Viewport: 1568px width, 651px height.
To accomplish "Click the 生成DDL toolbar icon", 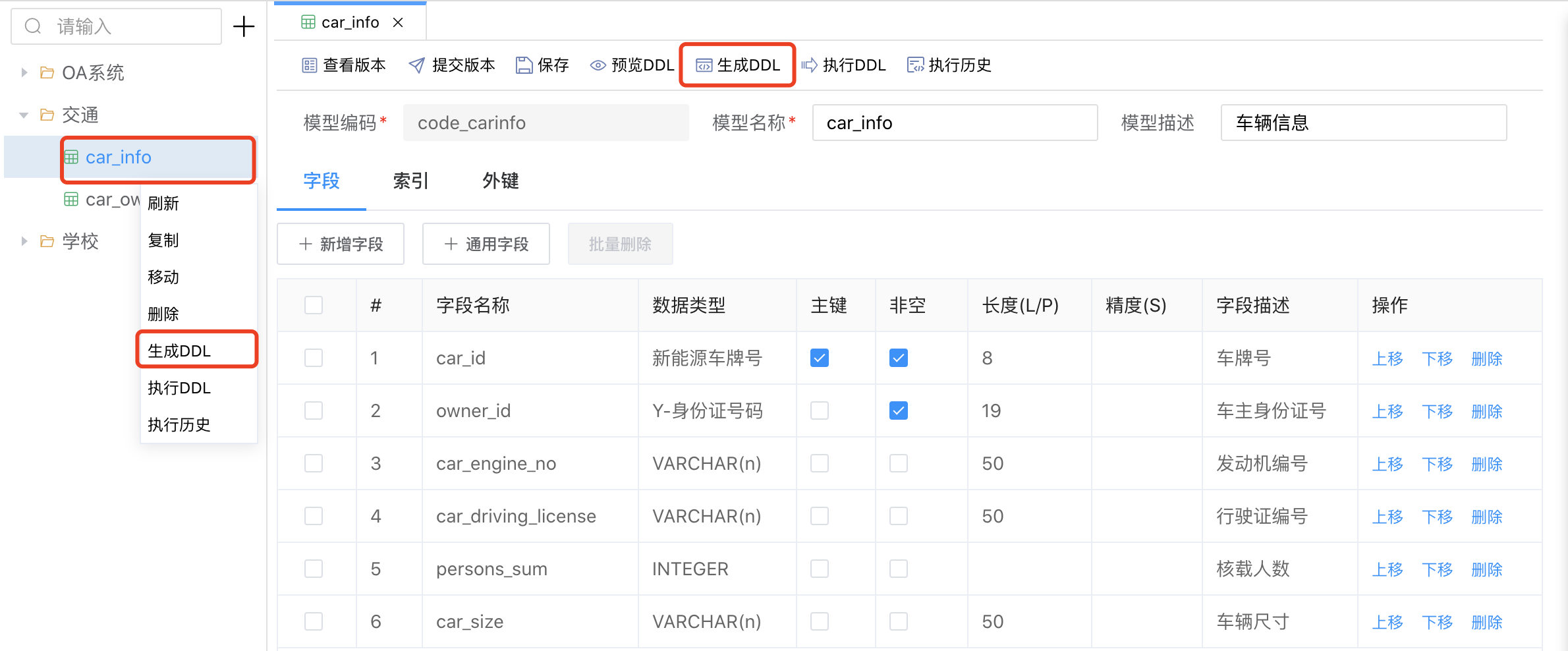I will [x=704, y=65].
